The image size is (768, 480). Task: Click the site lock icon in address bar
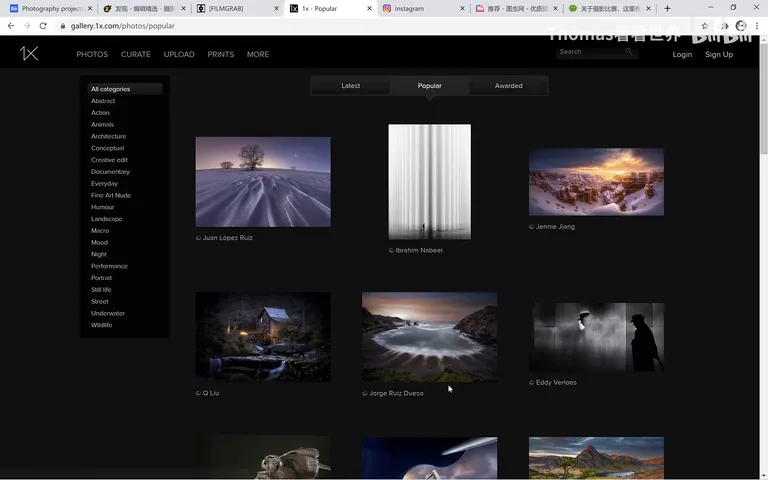click(x=63, y=26)
